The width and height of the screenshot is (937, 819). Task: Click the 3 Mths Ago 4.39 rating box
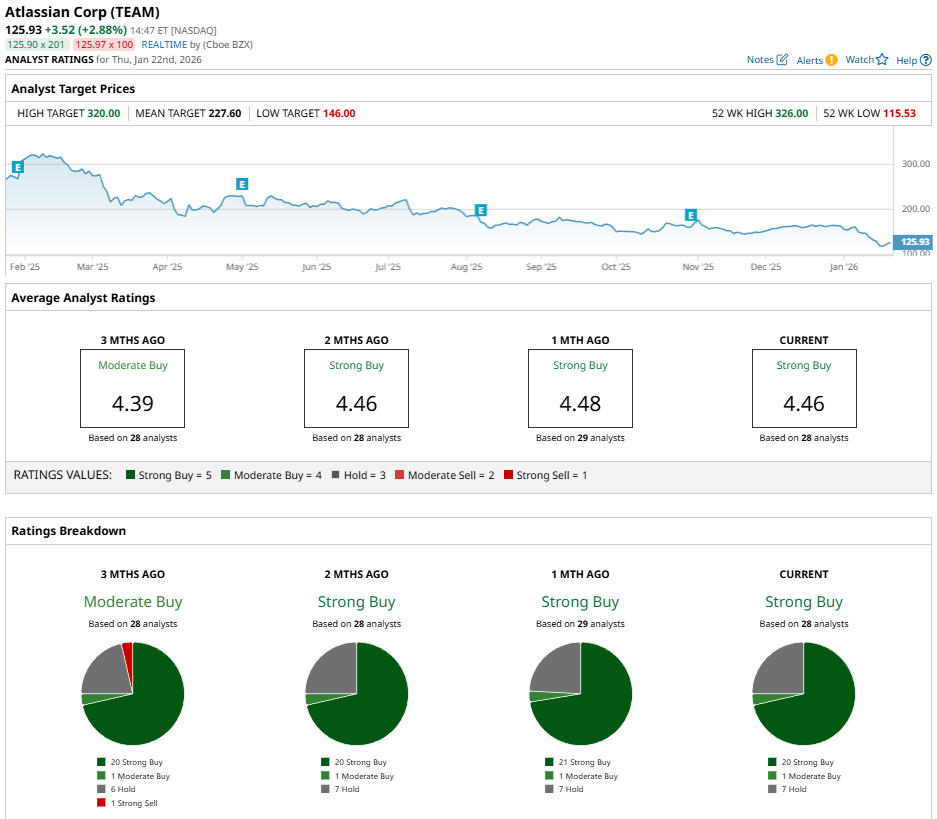(x=133, y=390)
